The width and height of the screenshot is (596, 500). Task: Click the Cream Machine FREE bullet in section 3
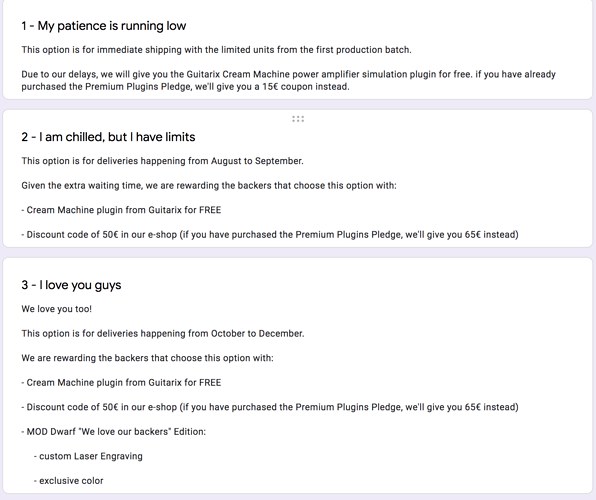[x=121, y=383]
